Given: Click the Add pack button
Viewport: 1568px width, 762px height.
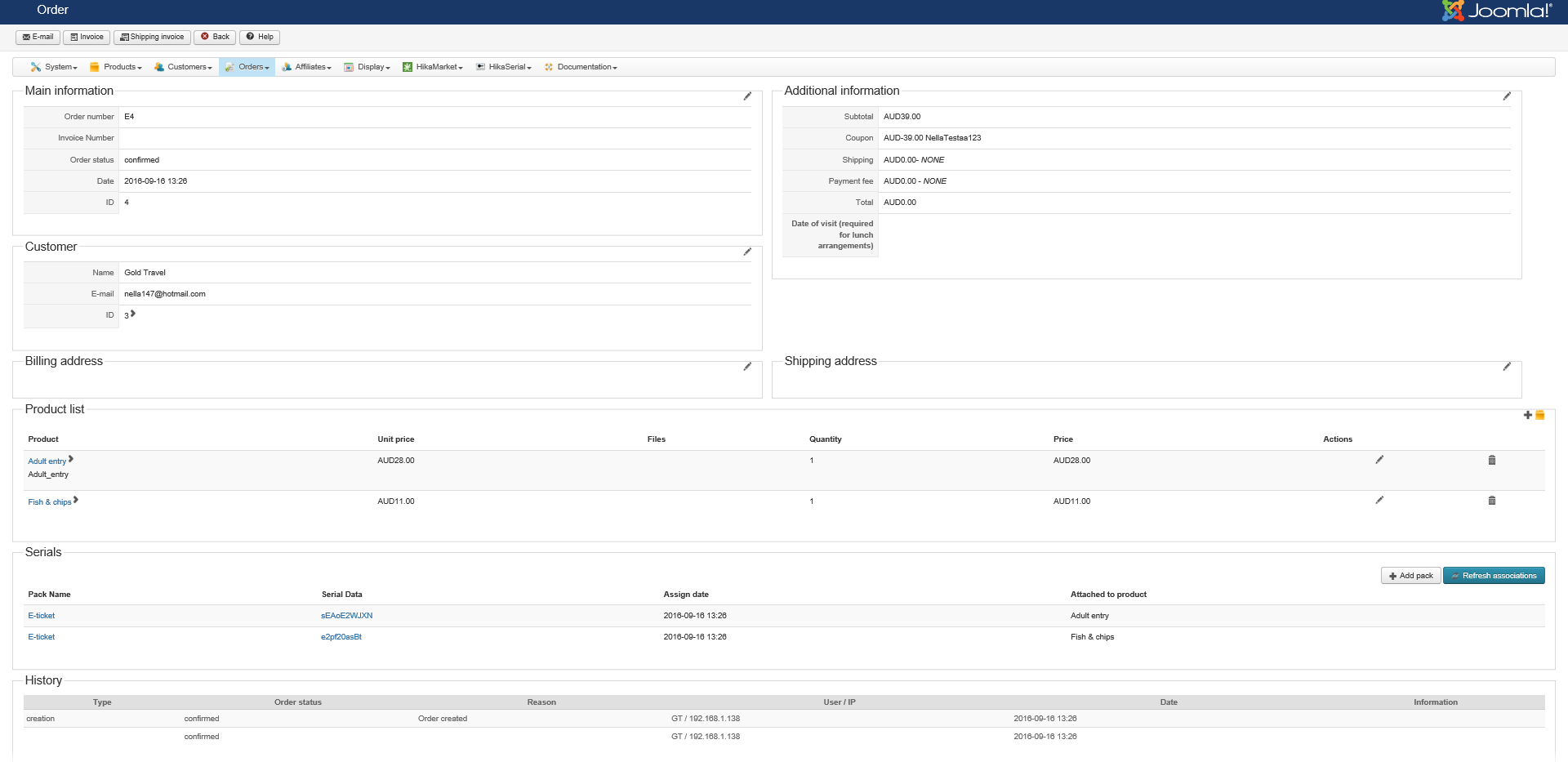Looking at the screenshot, I should pyautogui.click(x=1410, y=576).
